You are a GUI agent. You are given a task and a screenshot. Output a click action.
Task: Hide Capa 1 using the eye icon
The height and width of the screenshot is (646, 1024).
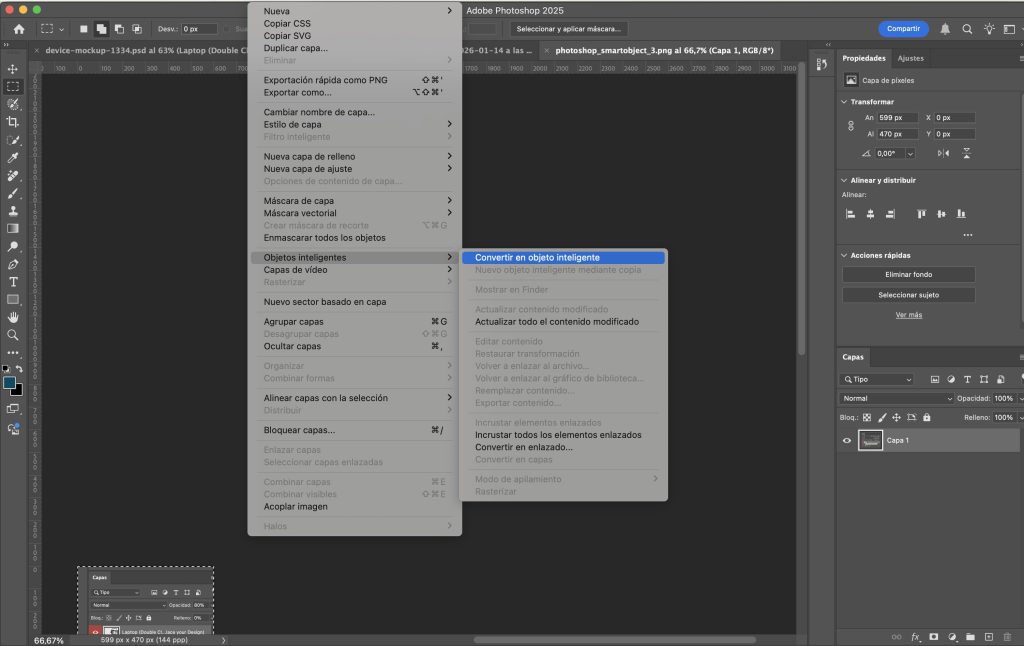tap(847, 440)
